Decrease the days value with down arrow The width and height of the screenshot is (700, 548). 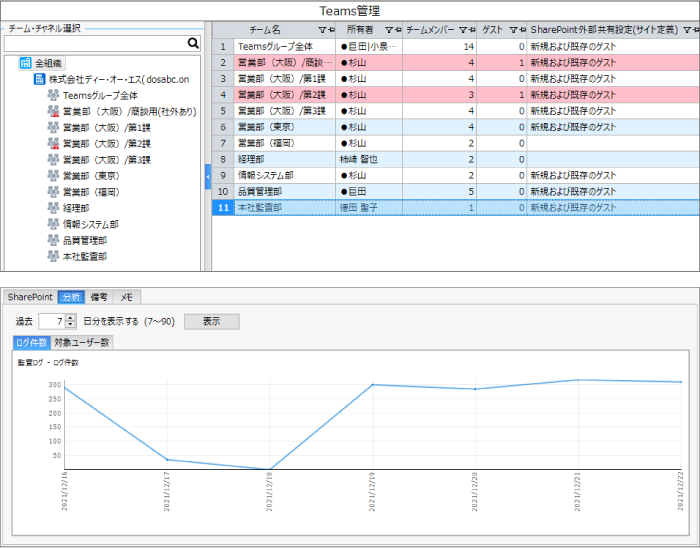point(71,325)
